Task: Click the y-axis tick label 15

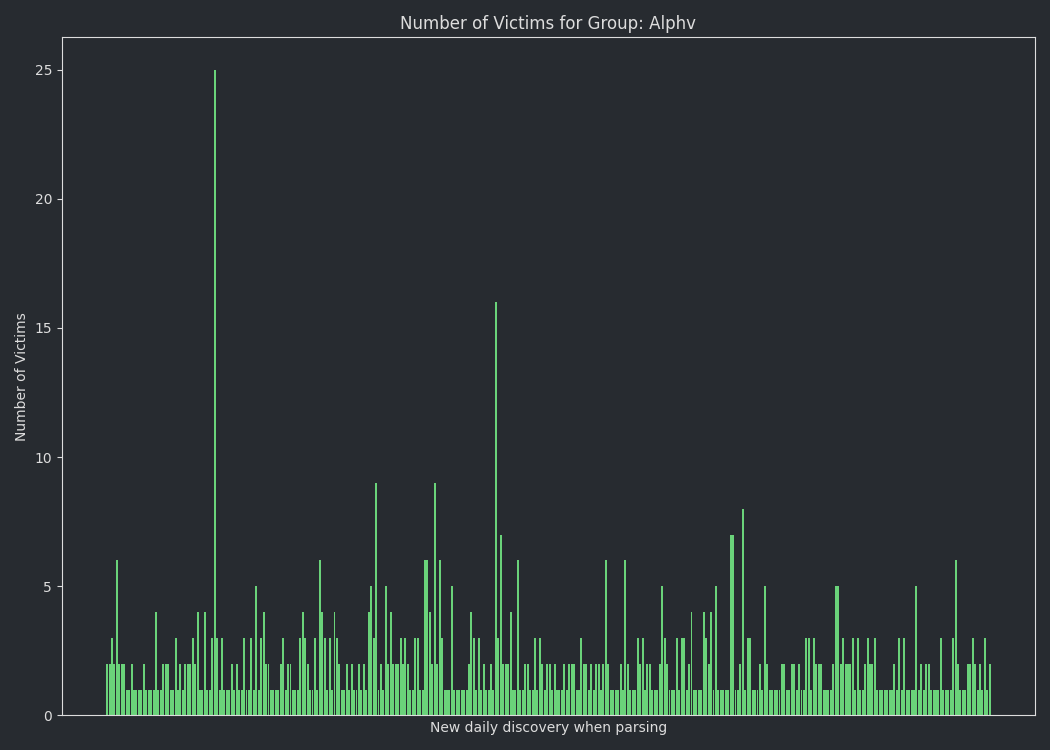Action: coord(44,329)
